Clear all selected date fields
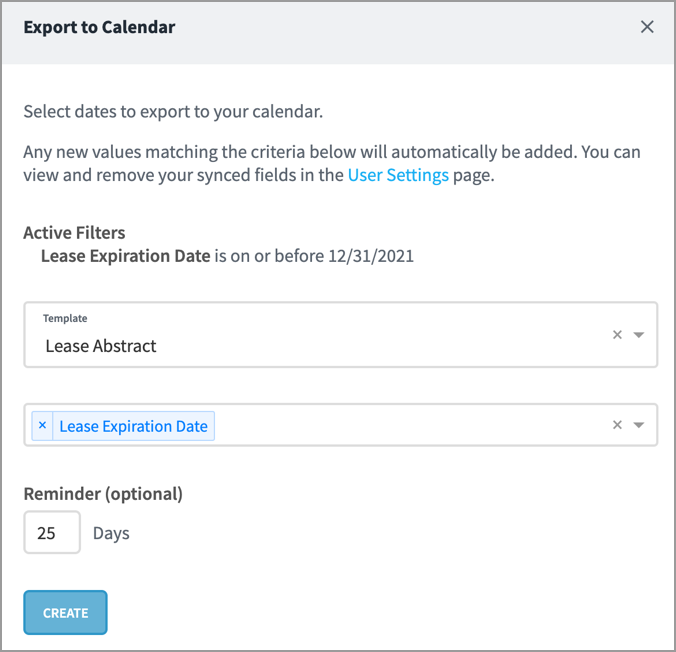Screen dimensions: 676x652 [x=617, y=425]
